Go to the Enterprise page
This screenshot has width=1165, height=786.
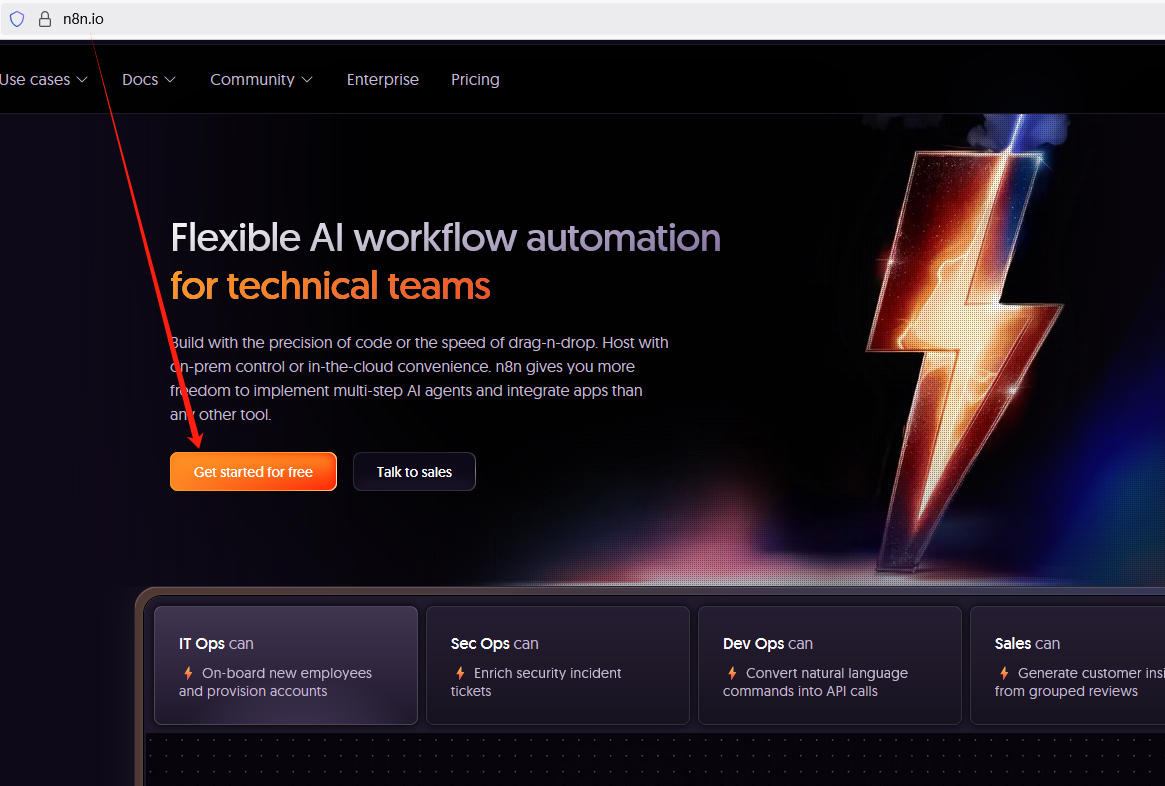(x=383, y=79)
